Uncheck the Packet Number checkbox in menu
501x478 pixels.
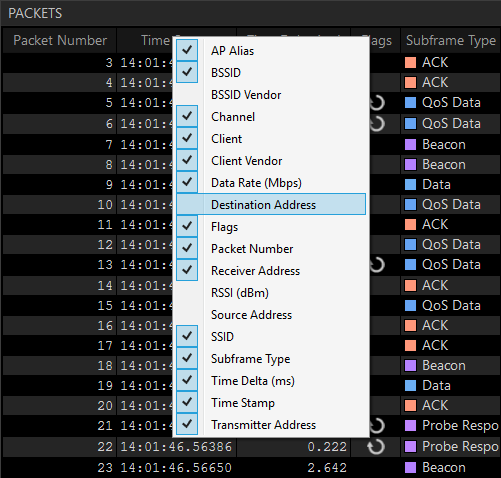[187, 248]
